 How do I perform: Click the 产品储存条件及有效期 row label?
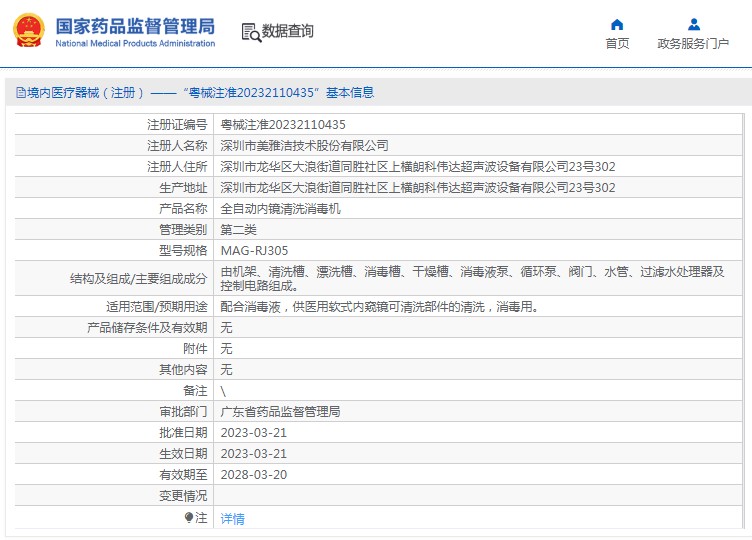(147, 328)
